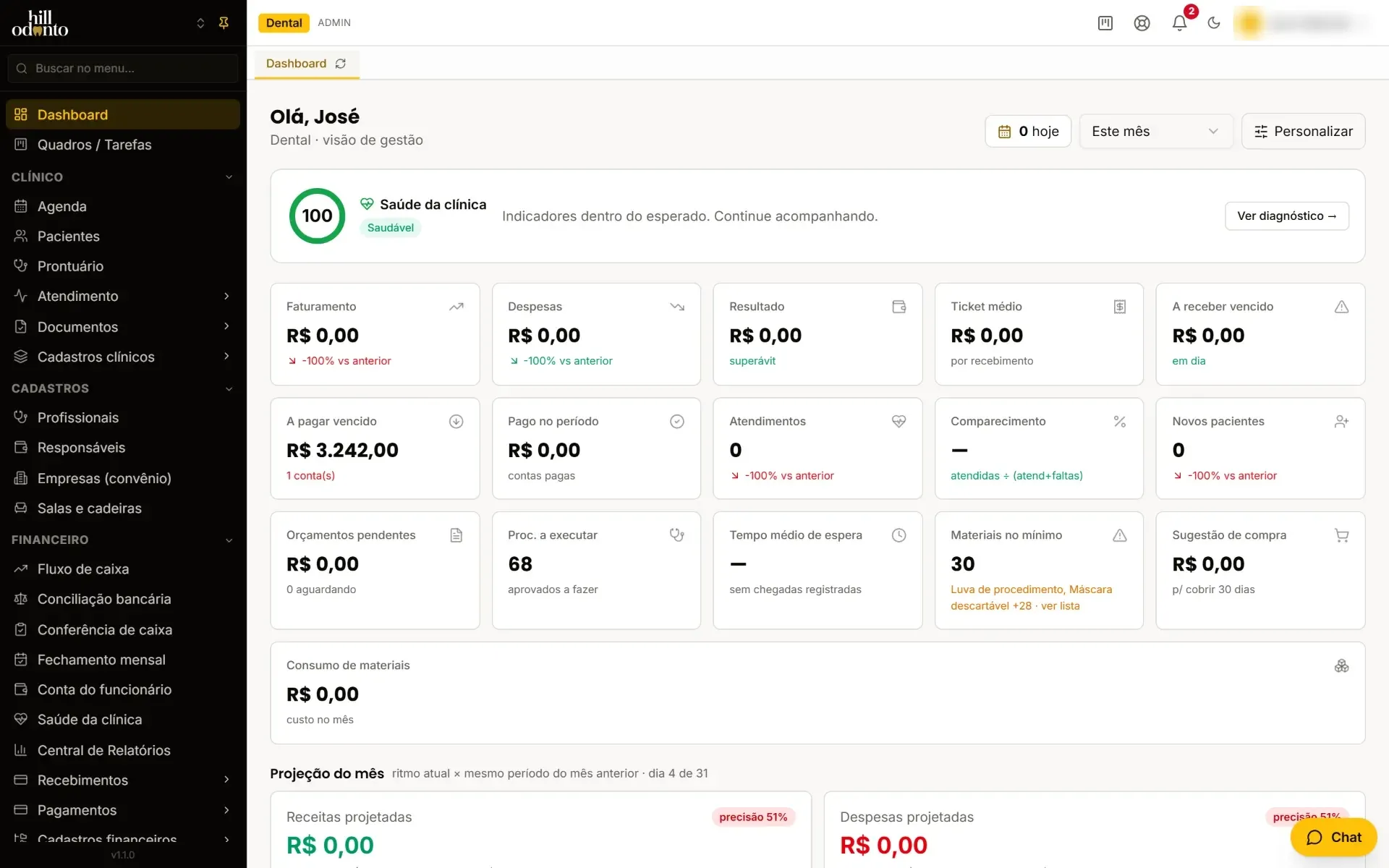Open Agenda in the sidebar
Viewport: 1389px width, 868px height.
(x=122, y=206)
